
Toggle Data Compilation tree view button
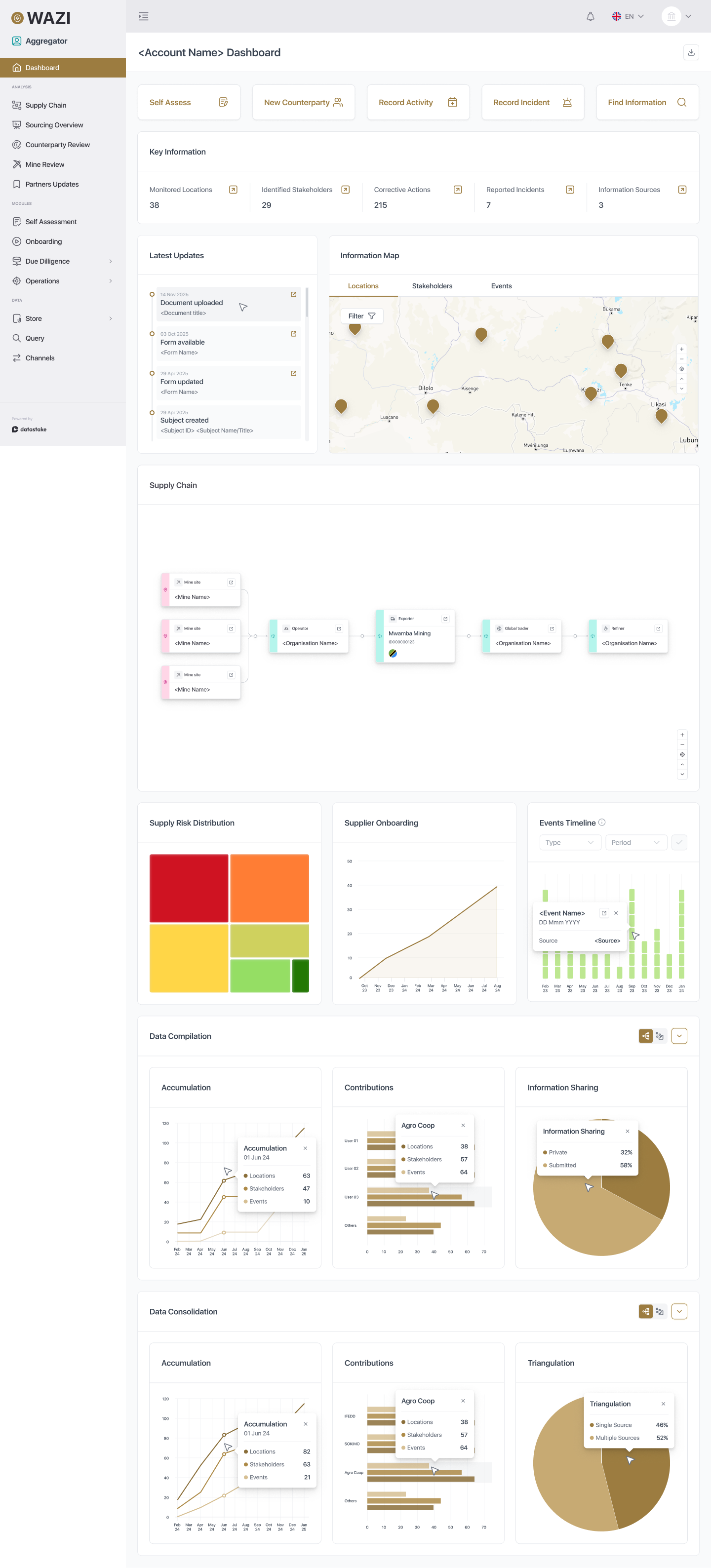coord(645,1036)
